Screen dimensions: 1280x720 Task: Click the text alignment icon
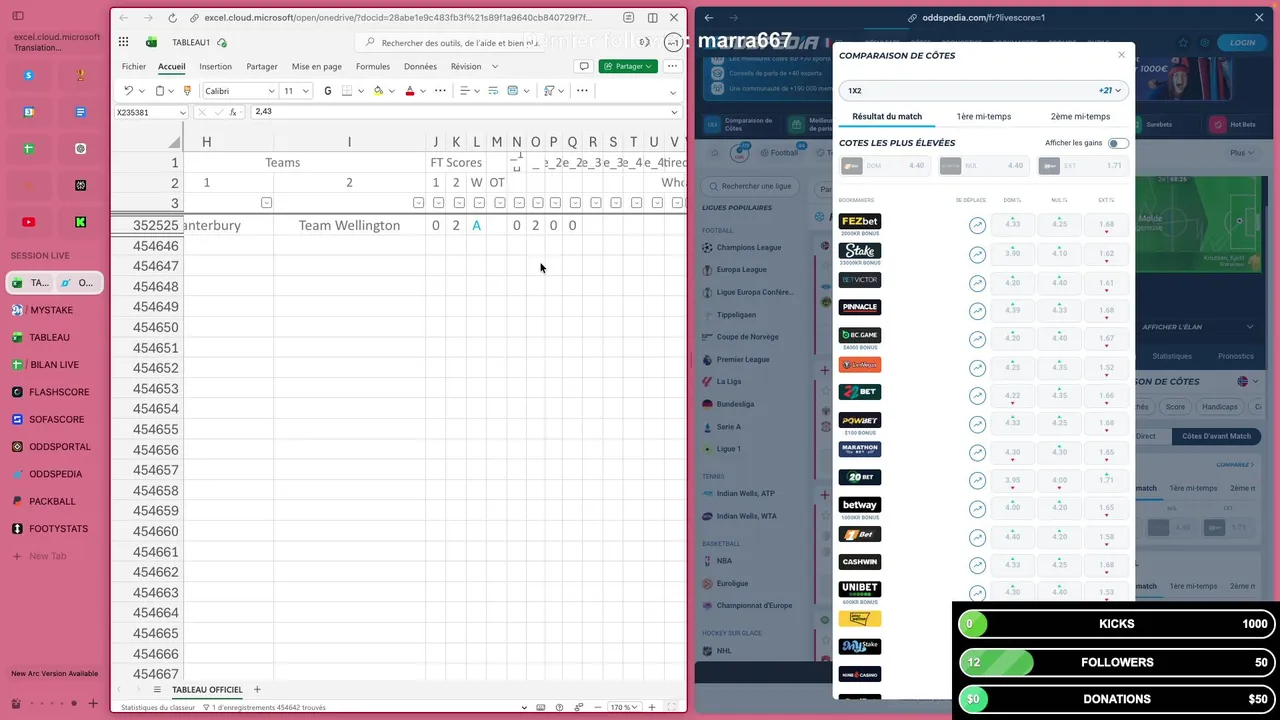click(464, 91)
